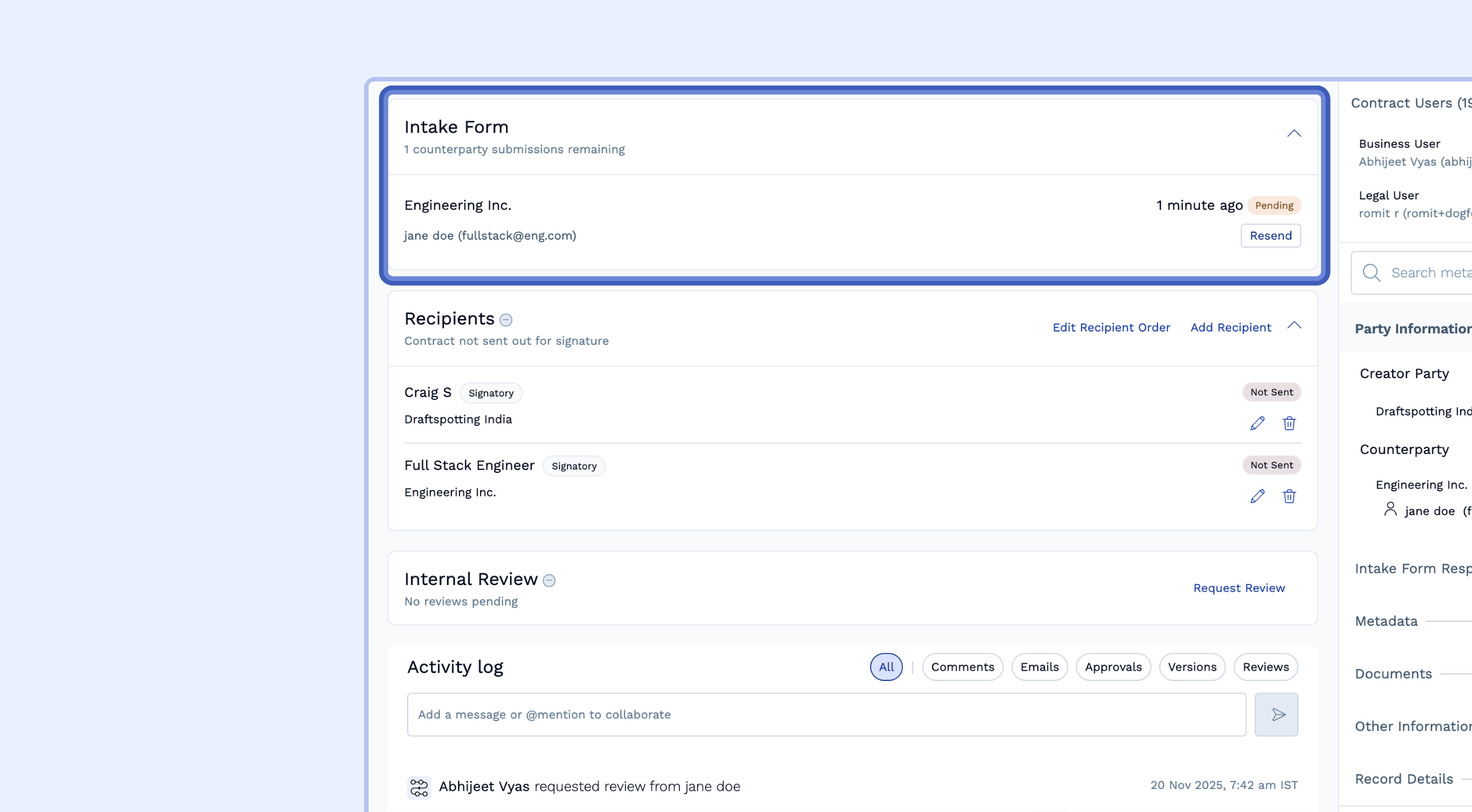Click the status icon beside Recipients
This screenshot has width=1472, height=812.
506,320
